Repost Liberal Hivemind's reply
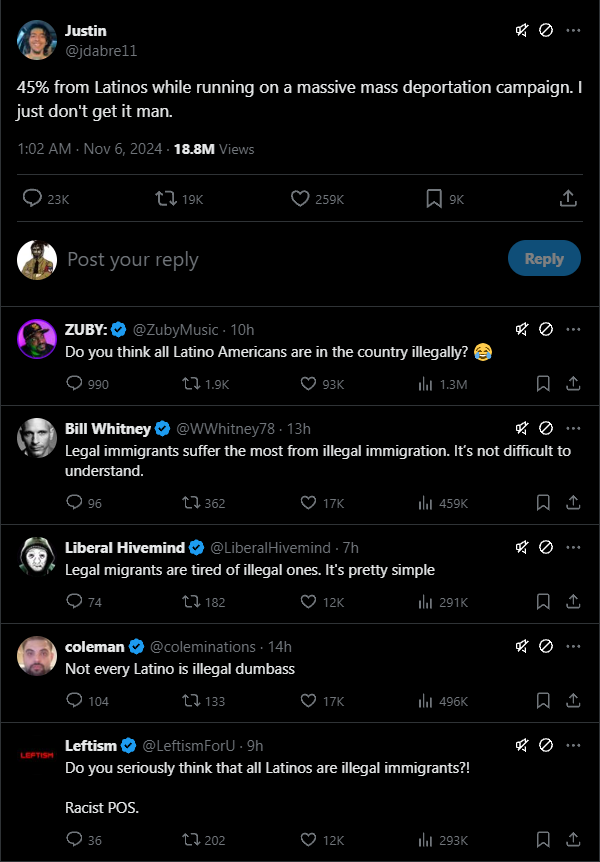 click(x=187, y=602)
